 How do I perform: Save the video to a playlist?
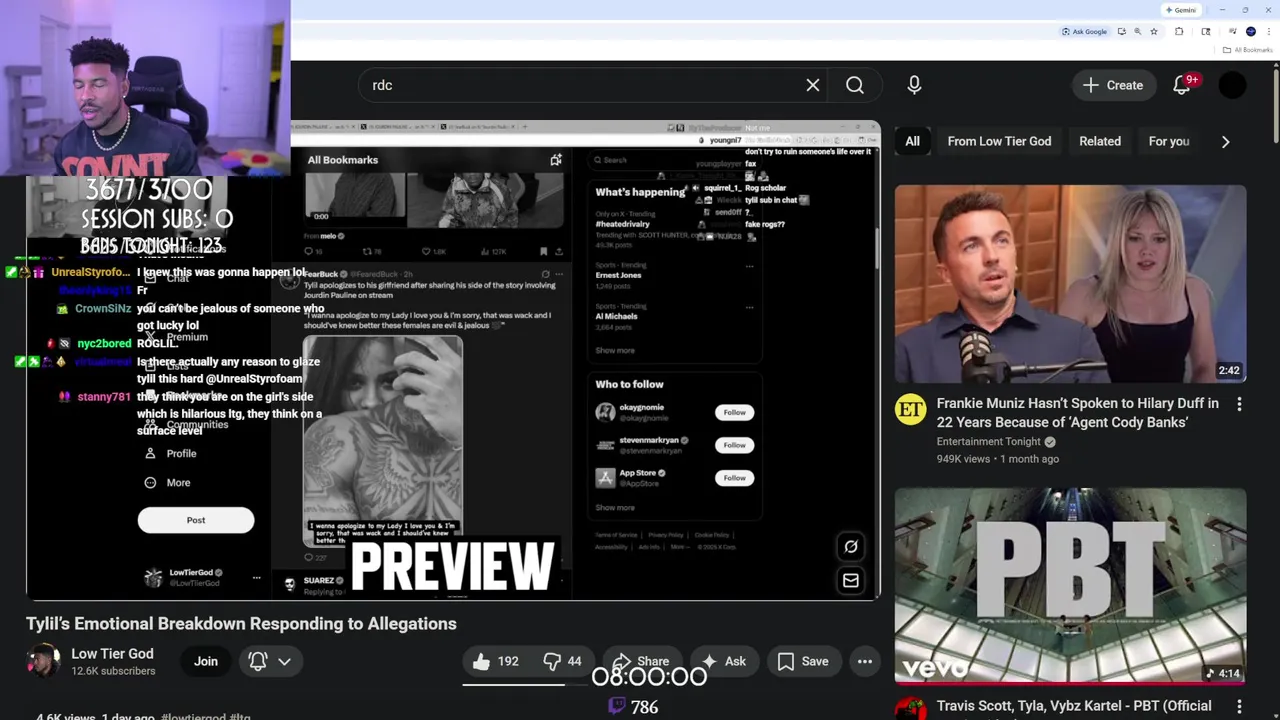pyautogui.click(x=803, y=661)
